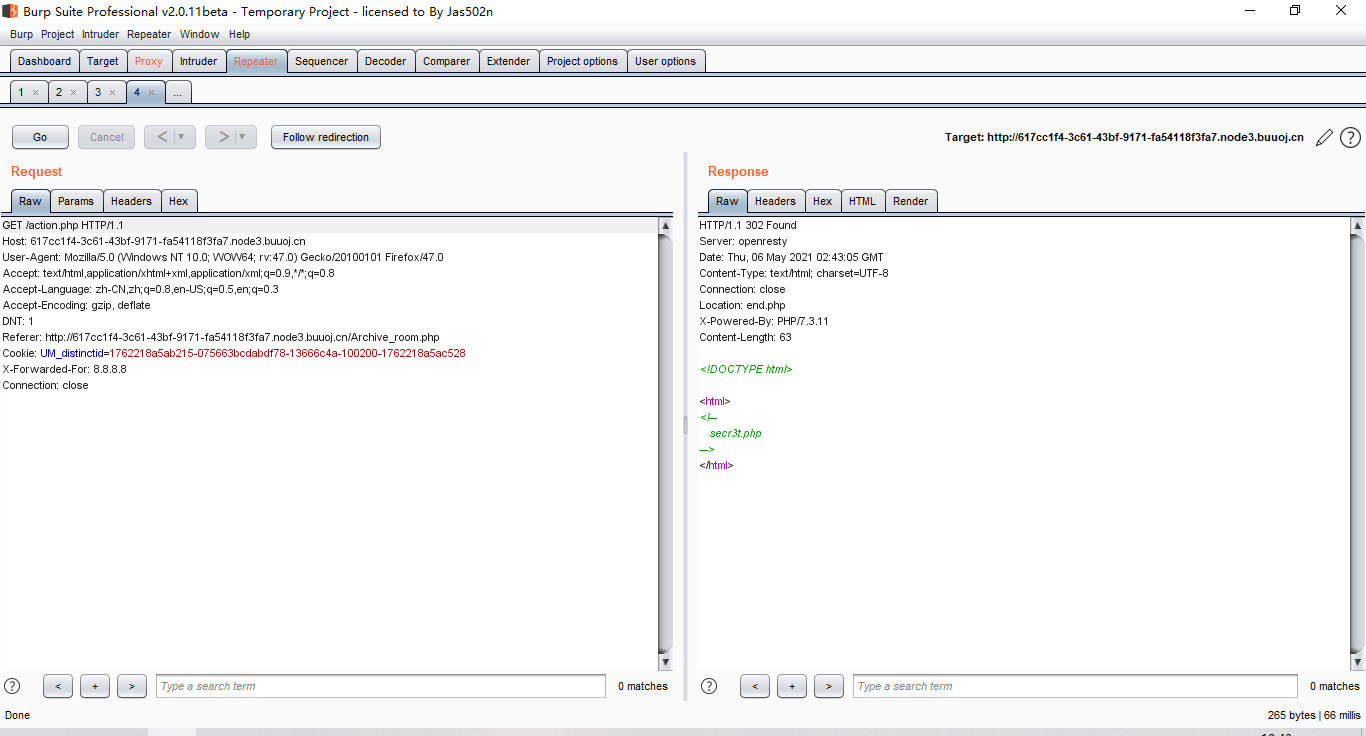1366x736 pixels.
Task: Close Repeater tab 4
Action: point(151,93)
